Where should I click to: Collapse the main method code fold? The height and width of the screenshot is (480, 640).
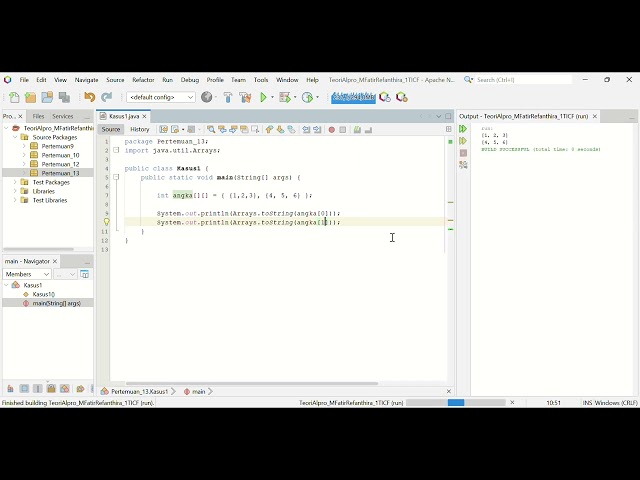point(116,177)
